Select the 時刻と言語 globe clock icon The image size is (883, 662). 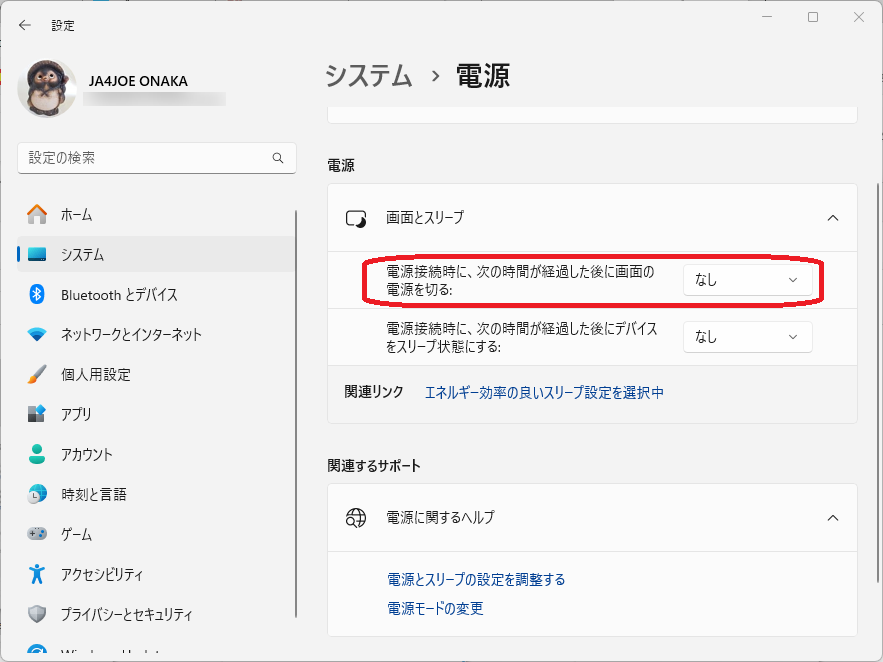(37, 494)
